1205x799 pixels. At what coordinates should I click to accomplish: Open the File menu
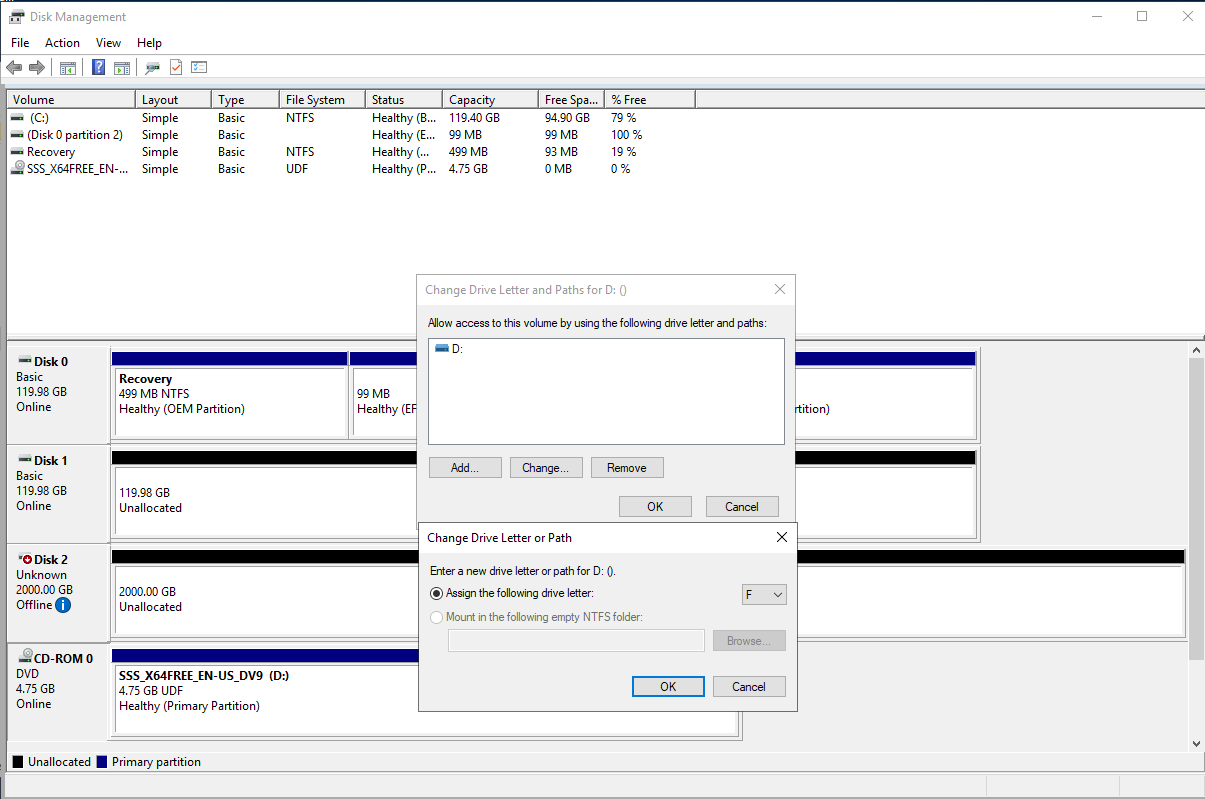click(x=20, y=43)
